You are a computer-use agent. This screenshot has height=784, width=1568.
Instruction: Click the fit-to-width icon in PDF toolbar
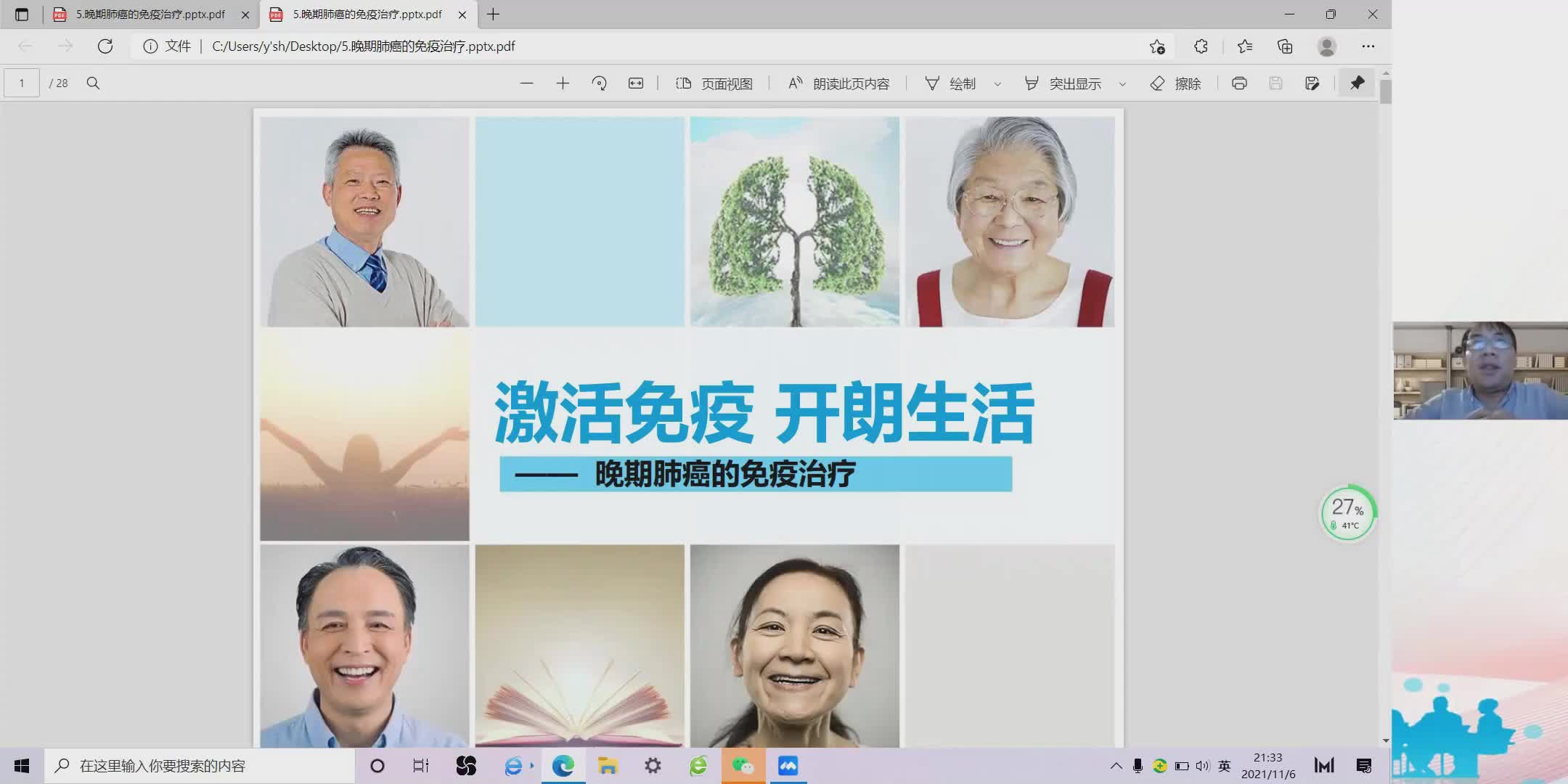635,83
